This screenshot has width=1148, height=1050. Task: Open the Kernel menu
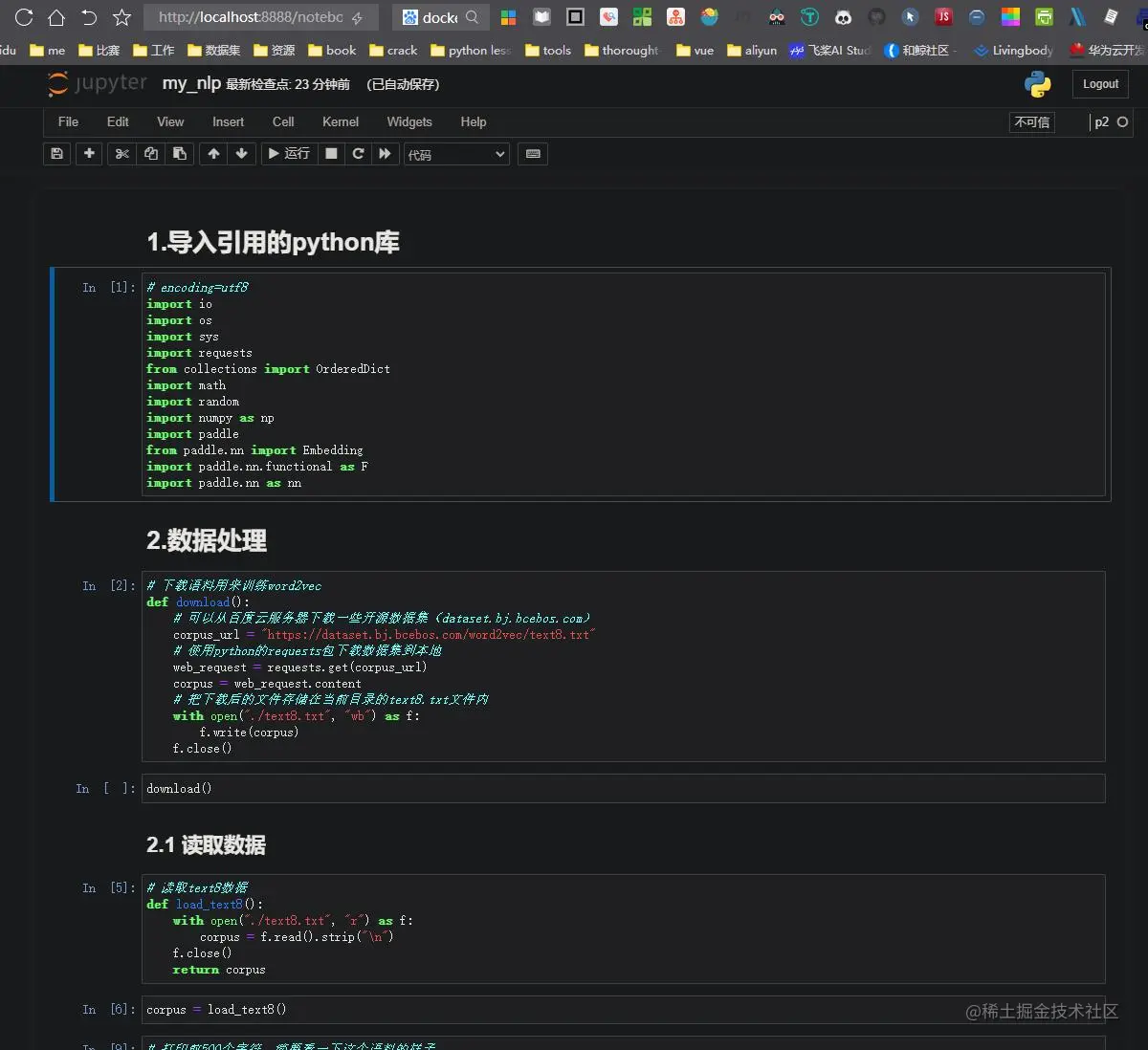(341, 122)
